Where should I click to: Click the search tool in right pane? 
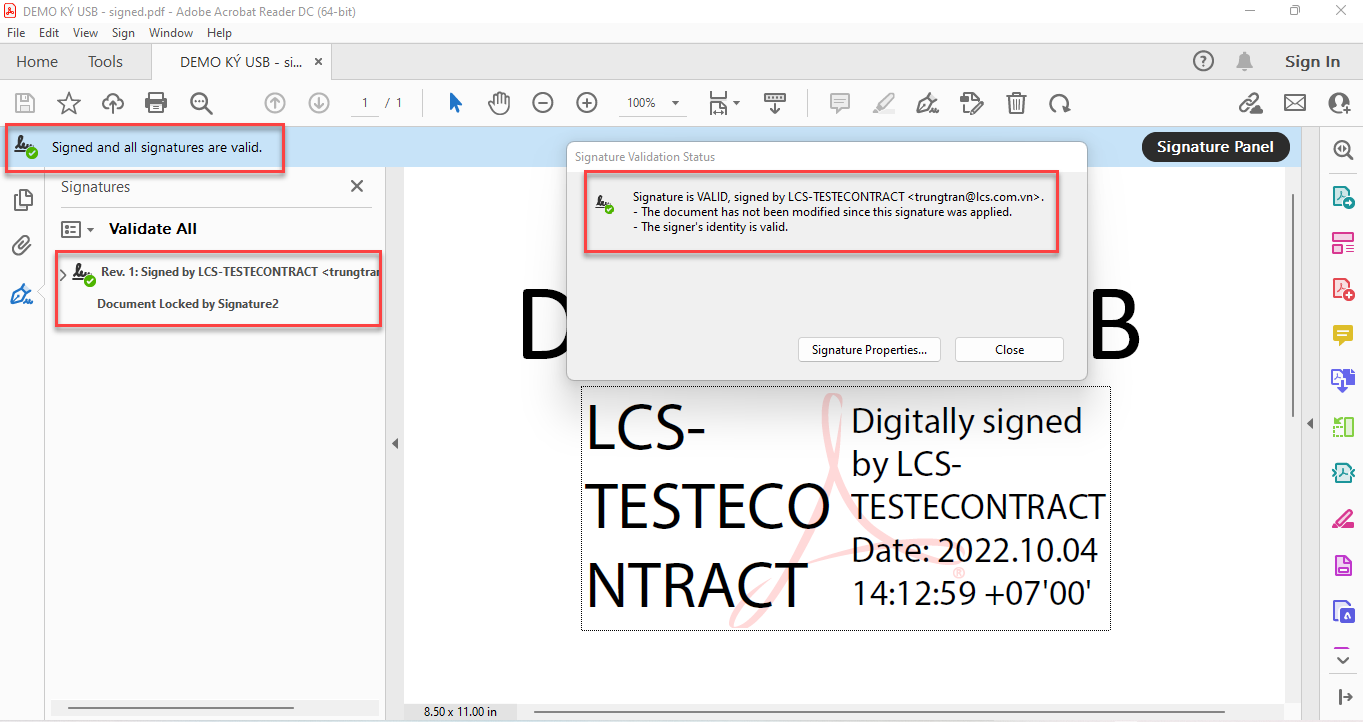point(1342,150)
